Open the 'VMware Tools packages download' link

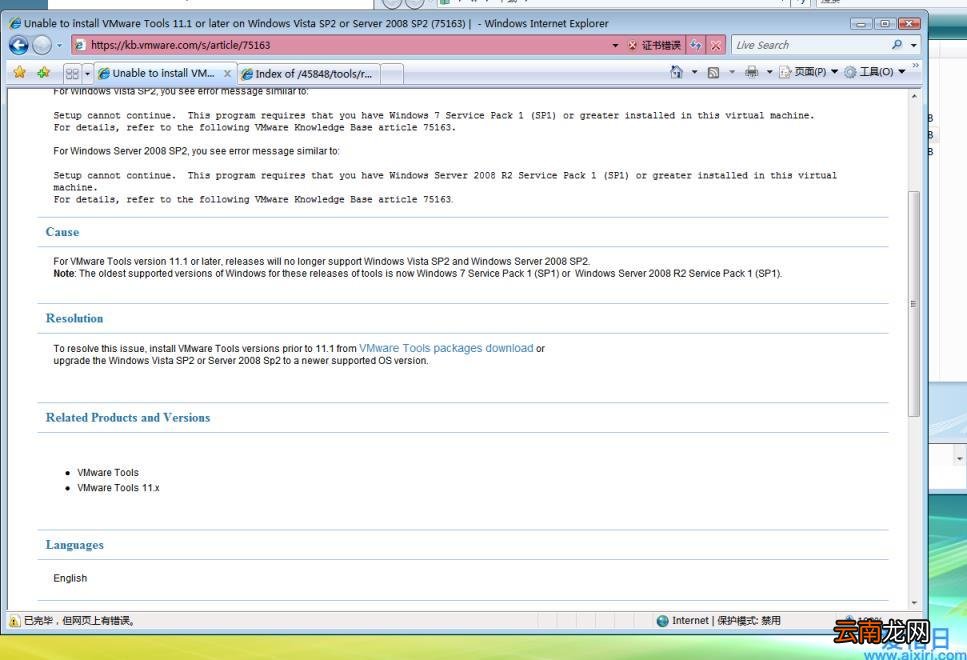(446, 348)
